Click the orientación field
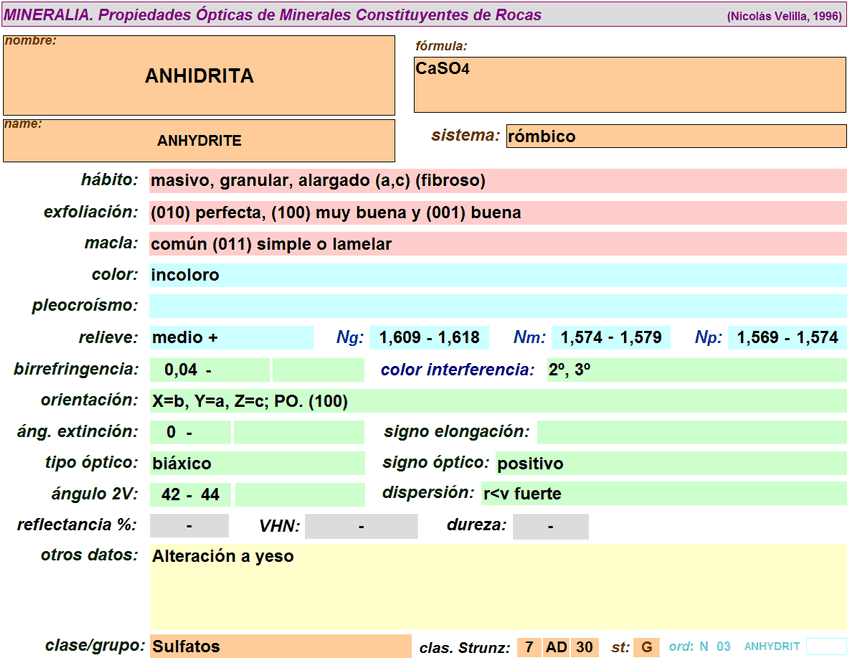This screenshot has height=661, width=850. click(x=497, y=401)
